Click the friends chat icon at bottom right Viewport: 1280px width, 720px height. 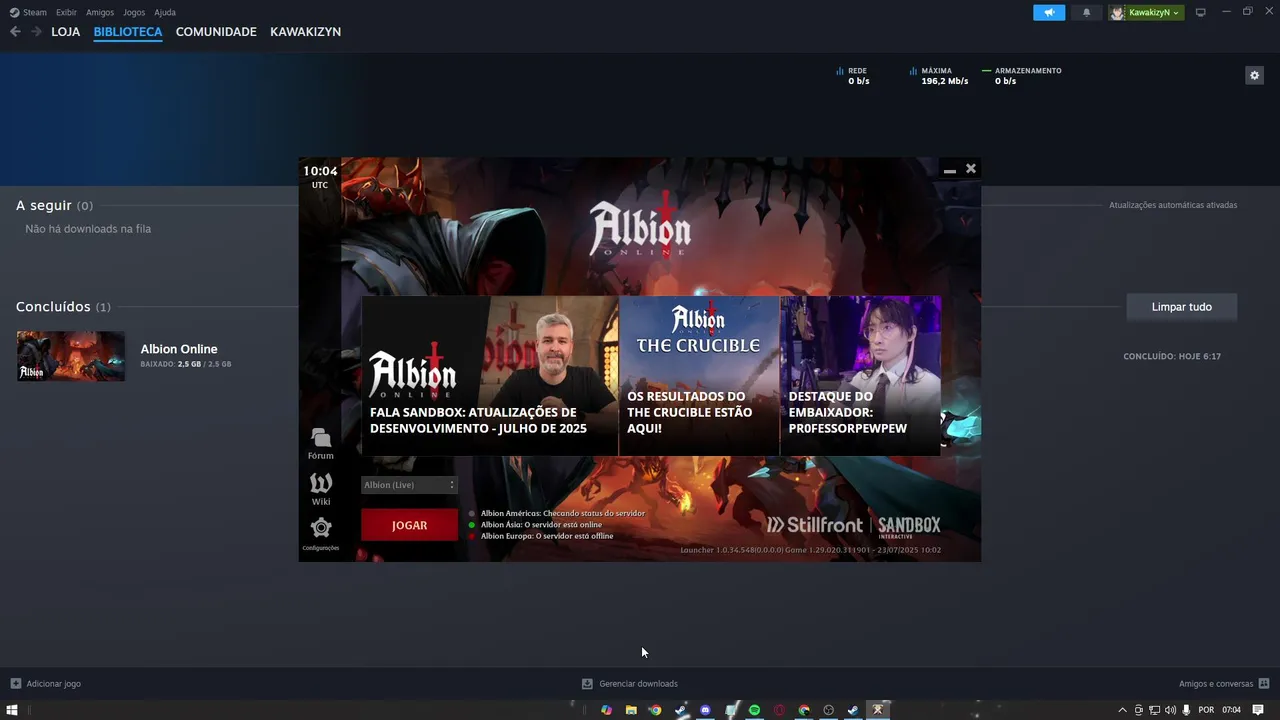click(x=1264, y=684)
